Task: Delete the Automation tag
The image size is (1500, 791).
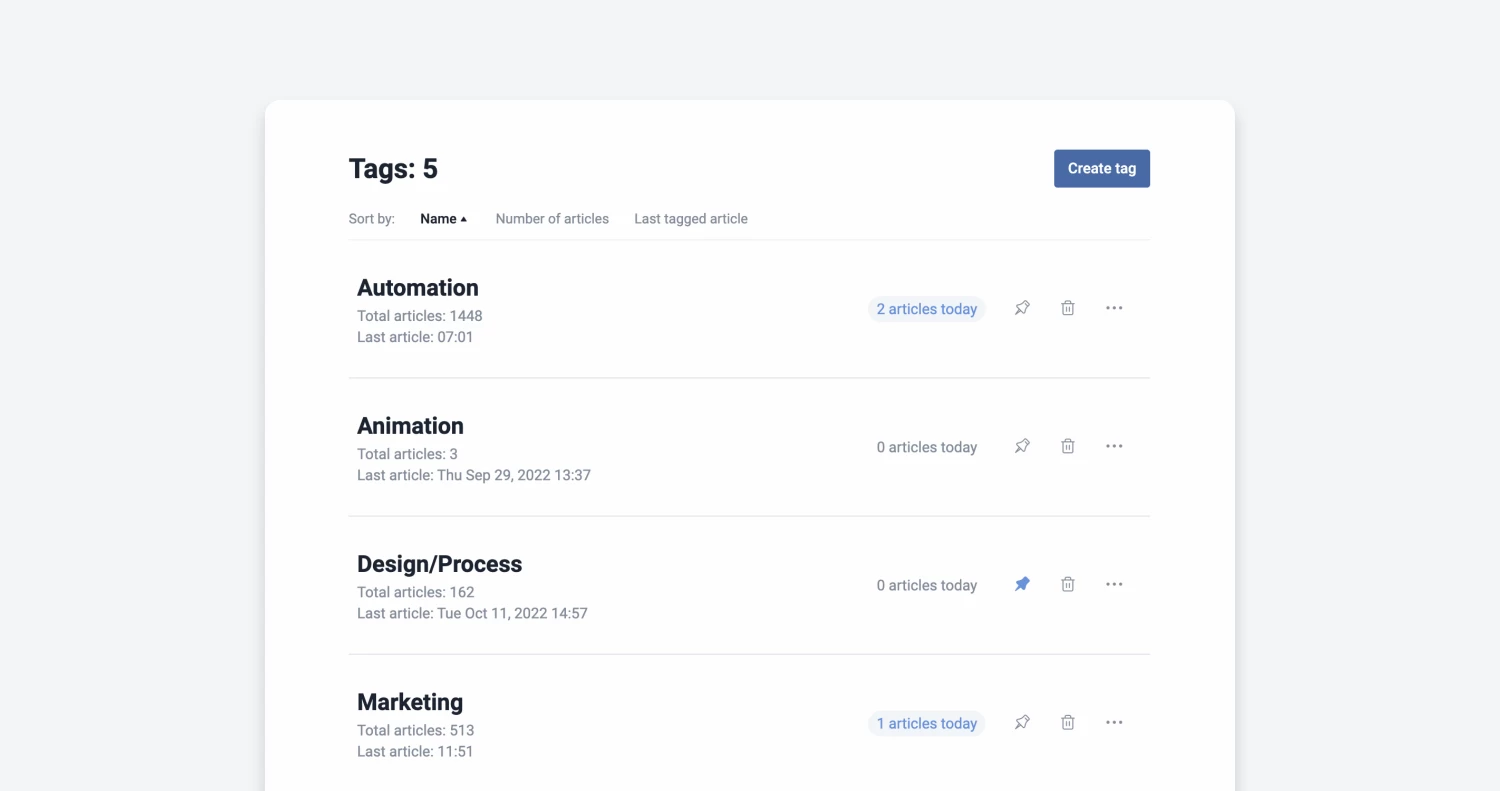Action: pyautogui.click(x=1067, y=308)
